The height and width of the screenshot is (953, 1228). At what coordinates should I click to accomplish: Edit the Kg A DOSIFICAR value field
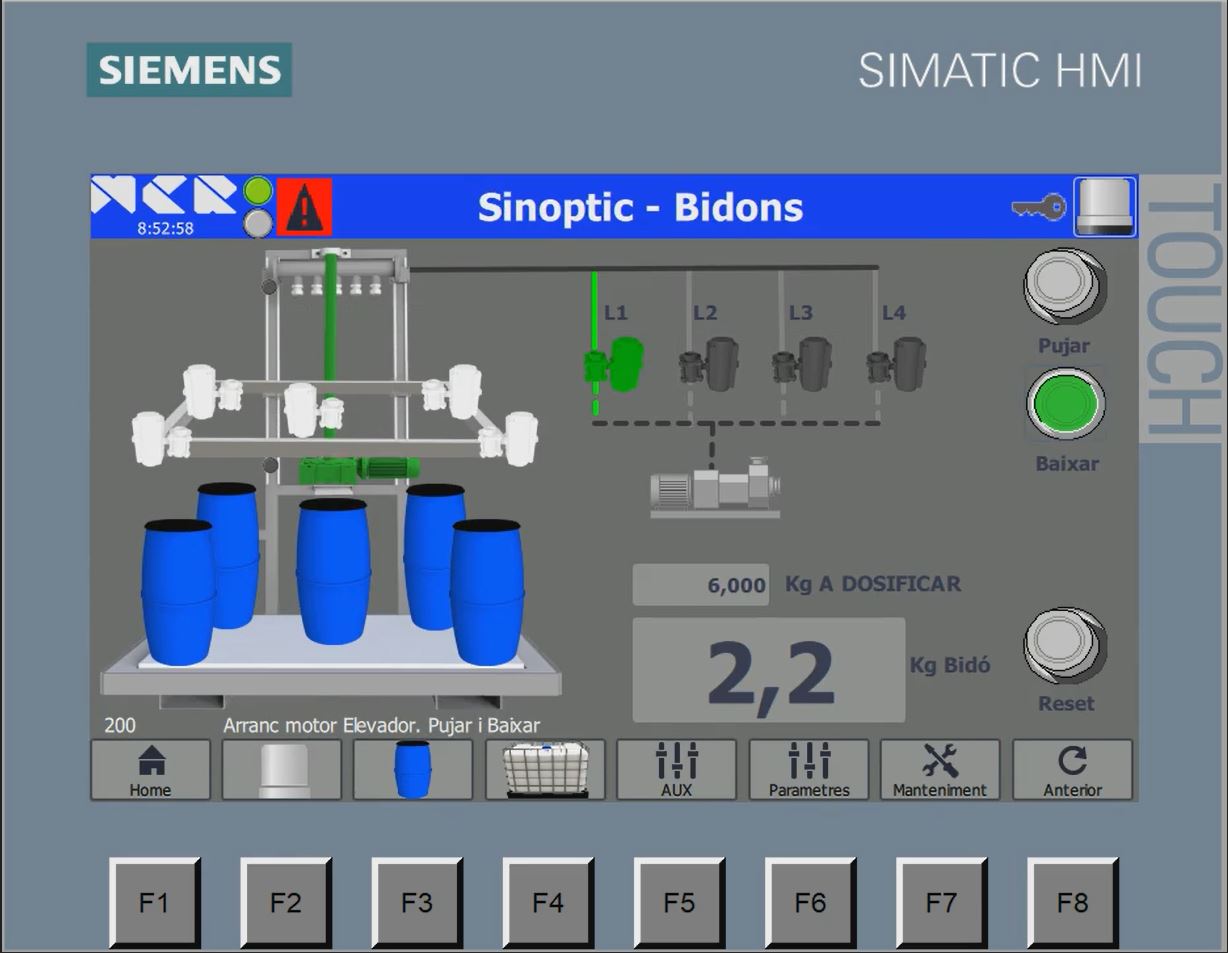coord(701,585)
